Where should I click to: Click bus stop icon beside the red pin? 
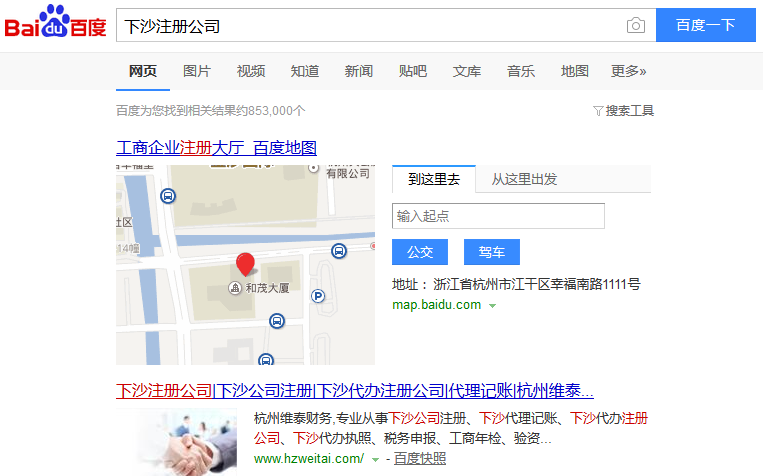[339, 251]
